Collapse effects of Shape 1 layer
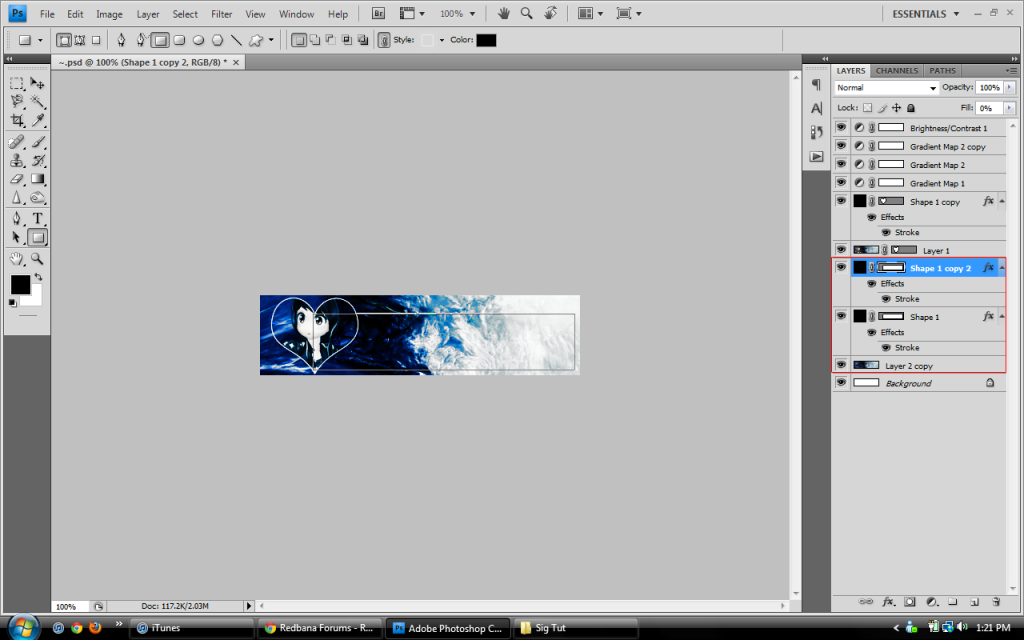The image size is (1024, 640). coord(1002,317)
